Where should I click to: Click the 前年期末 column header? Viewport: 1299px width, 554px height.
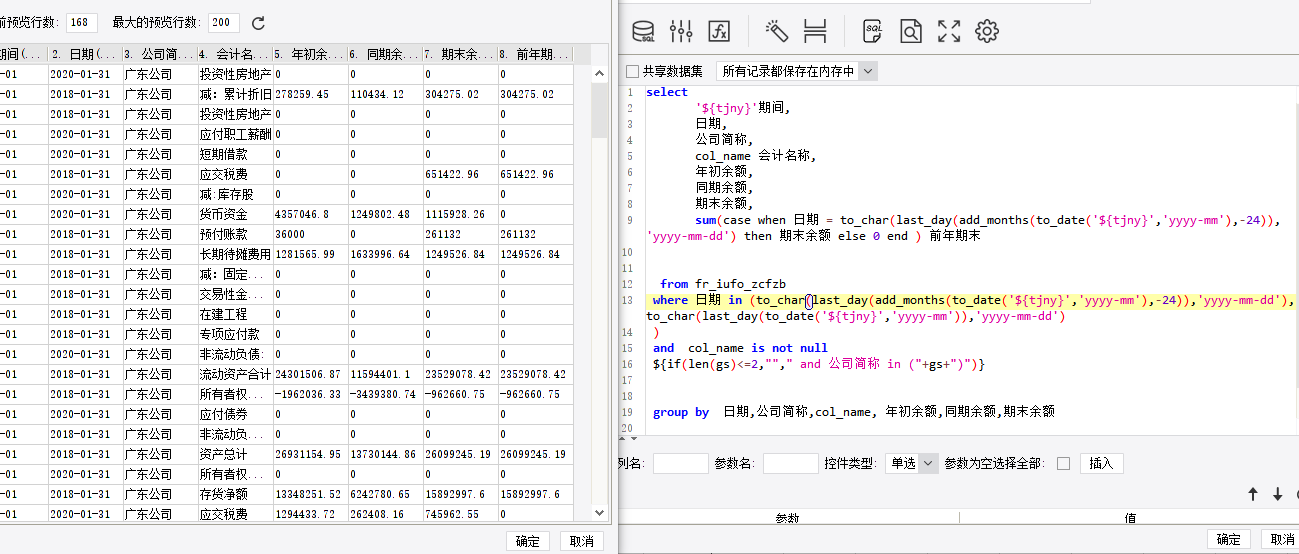[534, 54]
